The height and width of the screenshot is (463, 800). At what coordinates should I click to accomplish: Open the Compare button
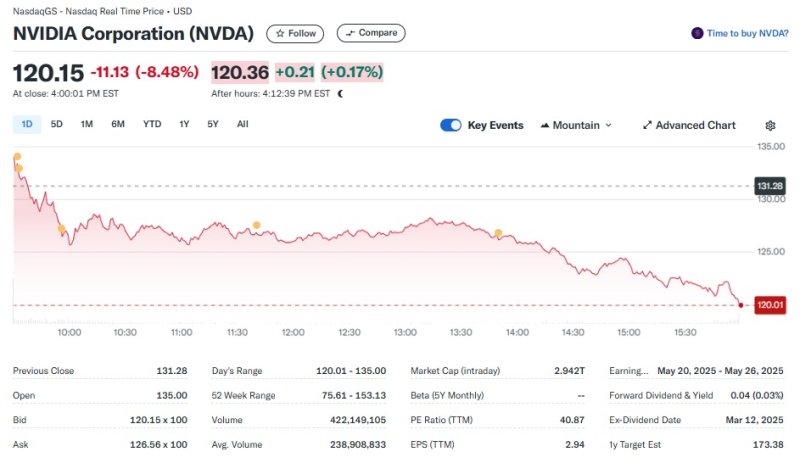371,33
